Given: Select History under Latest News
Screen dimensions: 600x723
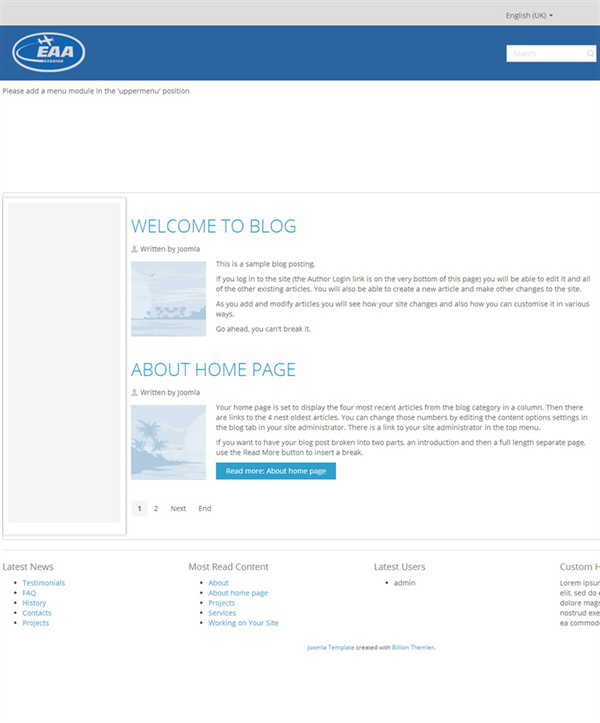Looking at the screenshot, I should coord(34,603).
